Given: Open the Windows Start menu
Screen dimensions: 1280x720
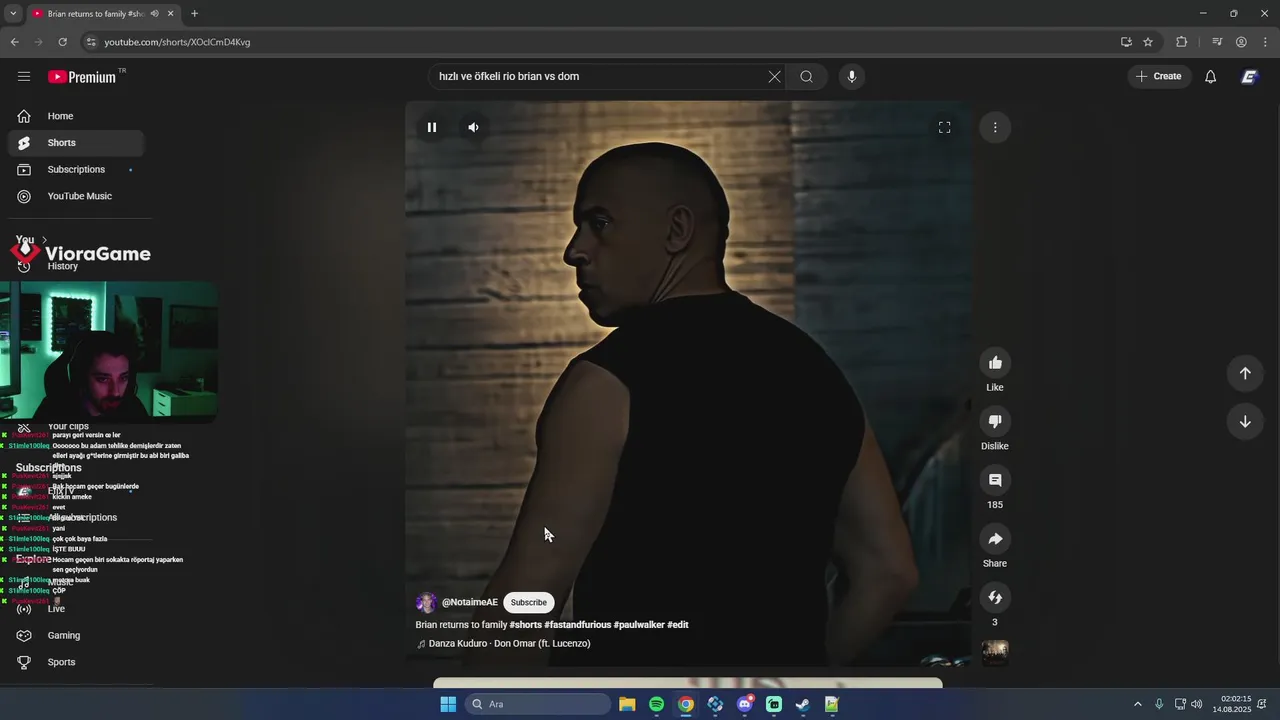Looking at the screenshot, I should [448, 704].
